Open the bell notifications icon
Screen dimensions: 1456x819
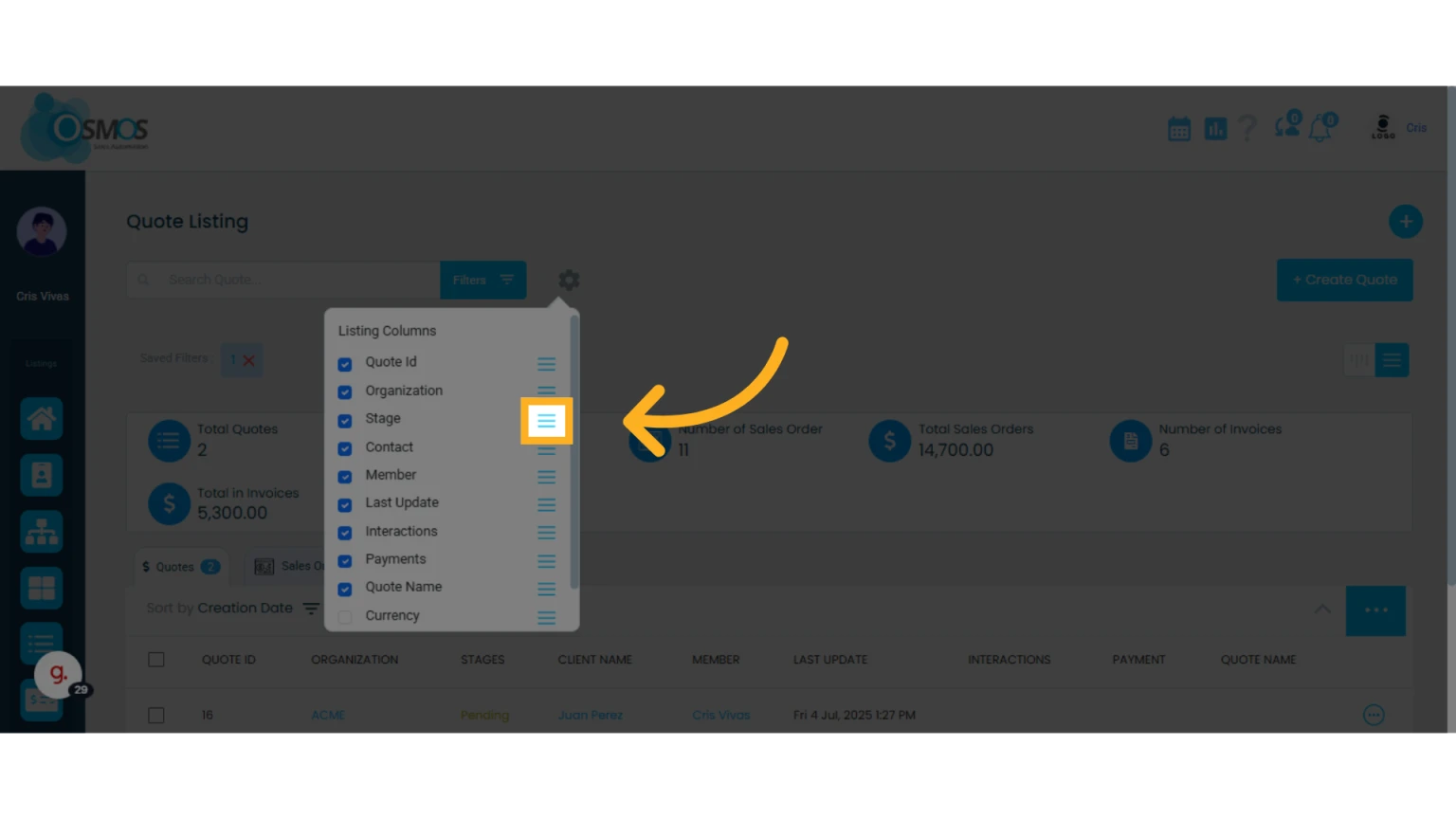click(x=1322, y=126)
